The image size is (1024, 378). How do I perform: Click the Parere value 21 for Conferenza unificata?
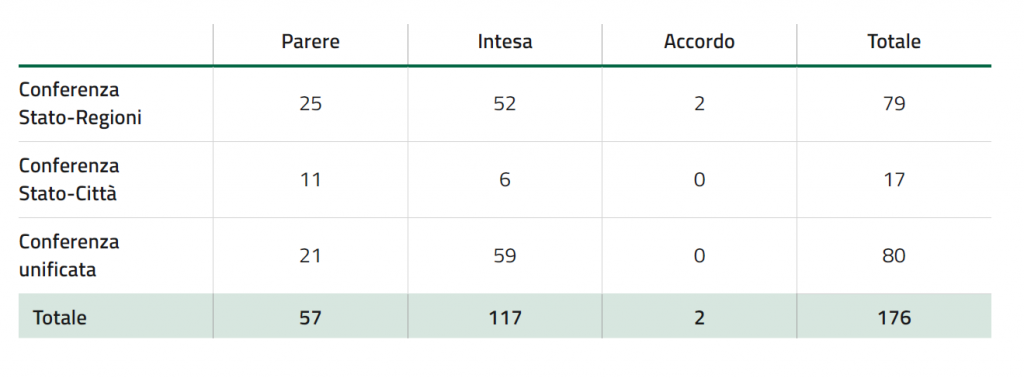coord(310,255)
